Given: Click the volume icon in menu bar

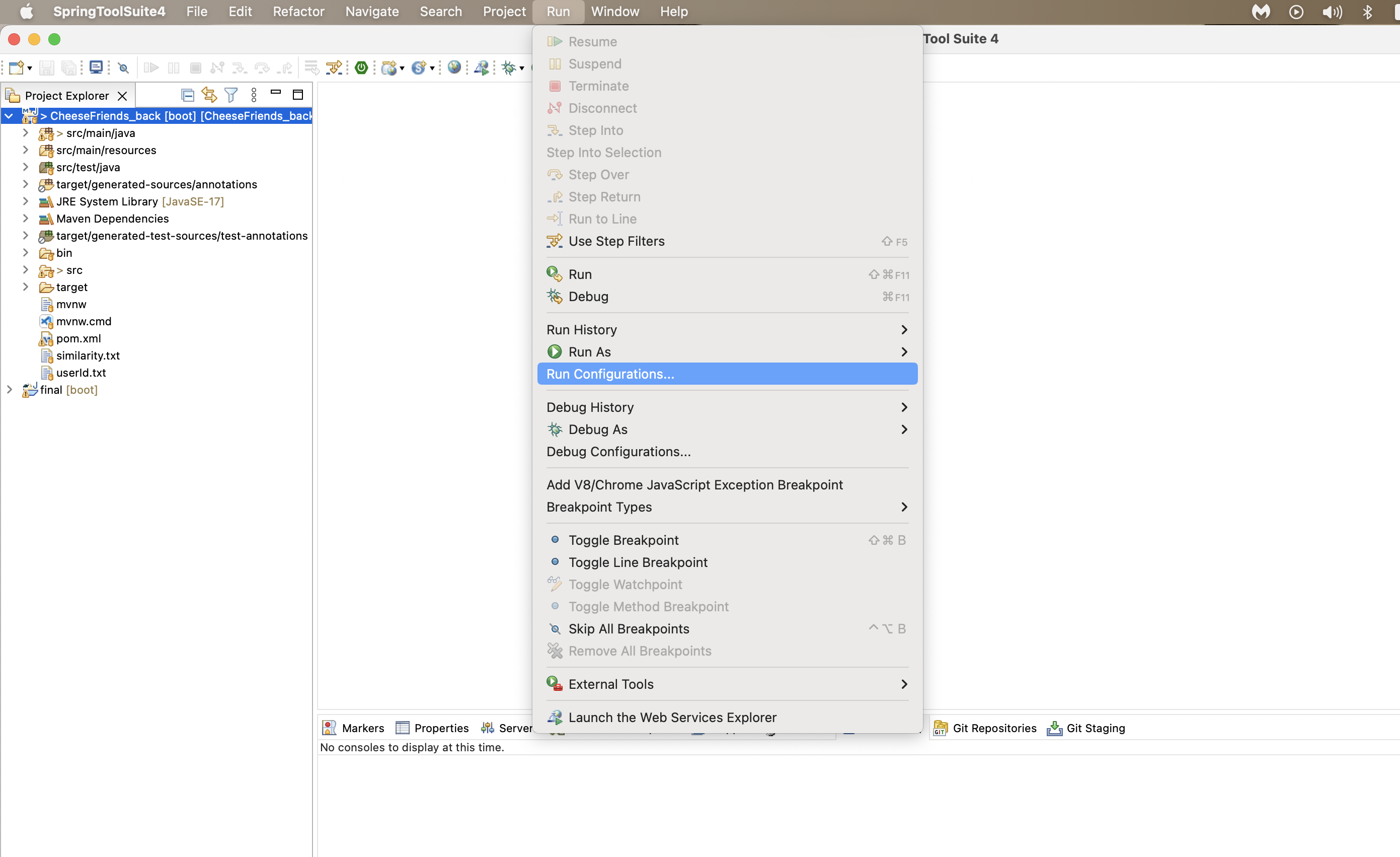Looking at the screenshot, I should point(1332,12).
